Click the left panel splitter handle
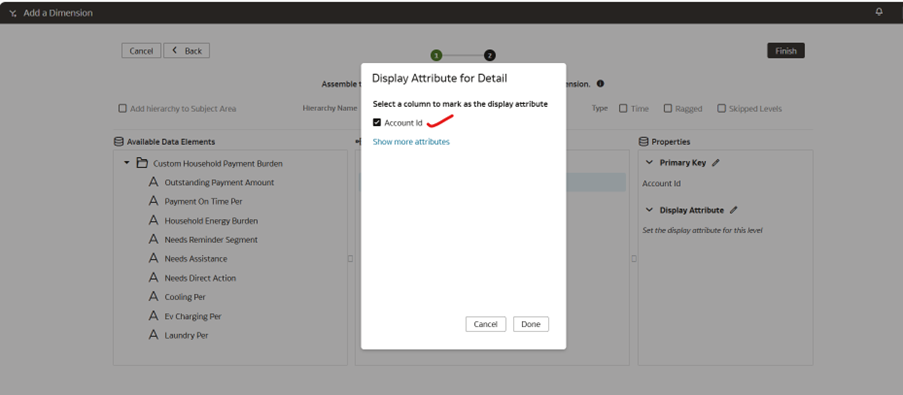Screen dimensions: 903x395 pyautogui.click(x=350, y=259)
